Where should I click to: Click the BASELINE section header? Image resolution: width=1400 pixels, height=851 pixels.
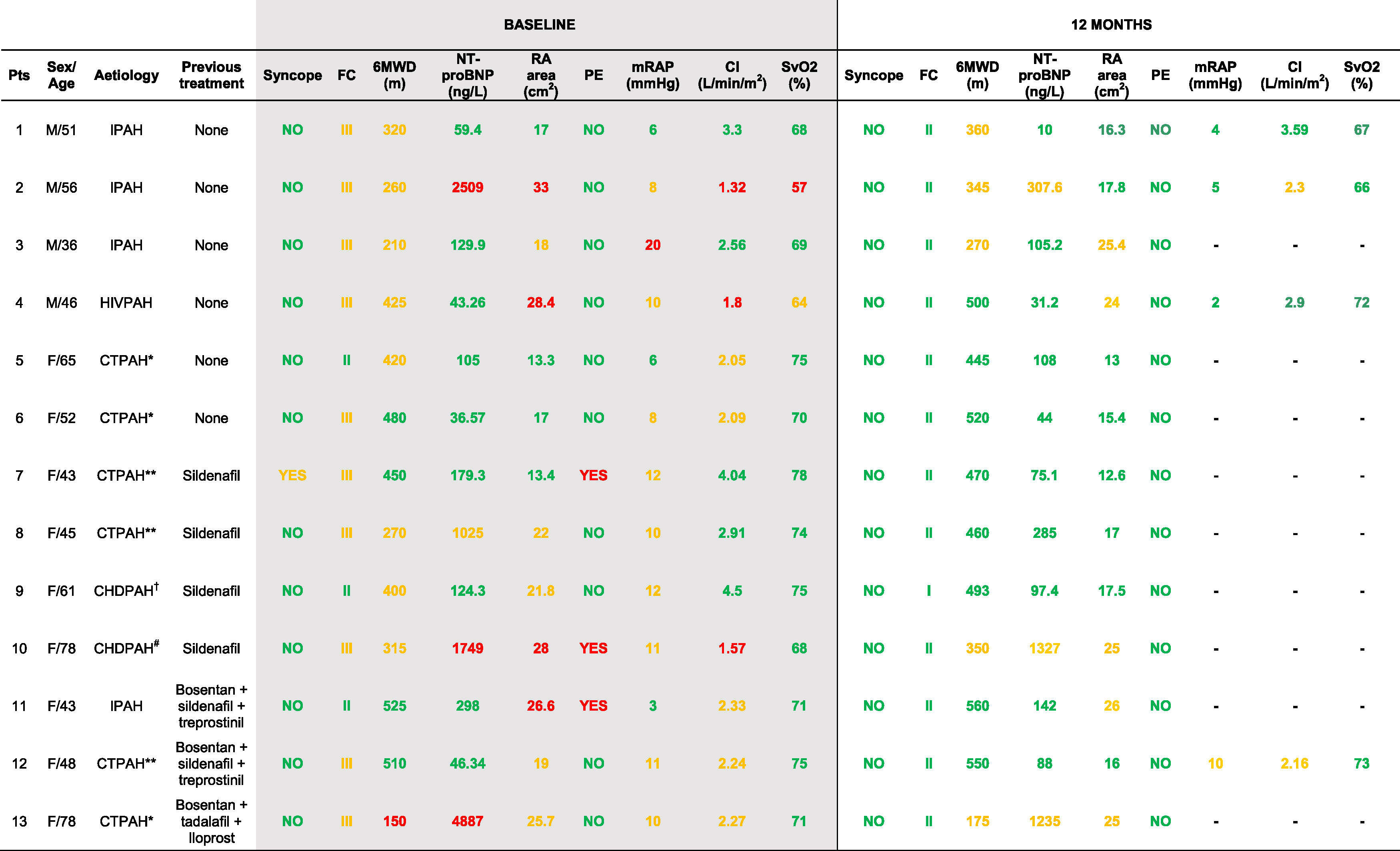point(539,24)
